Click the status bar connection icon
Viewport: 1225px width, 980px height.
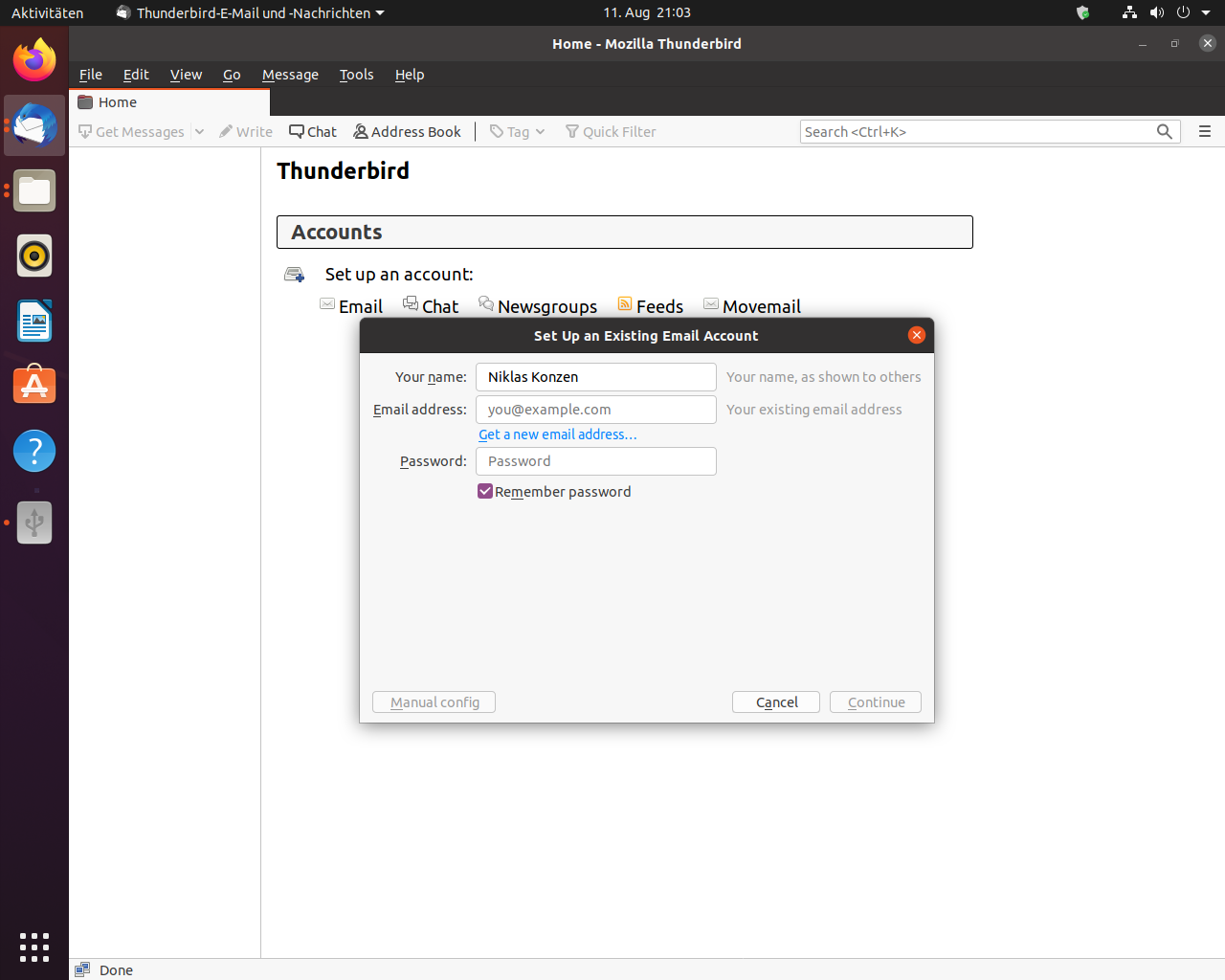83,969
